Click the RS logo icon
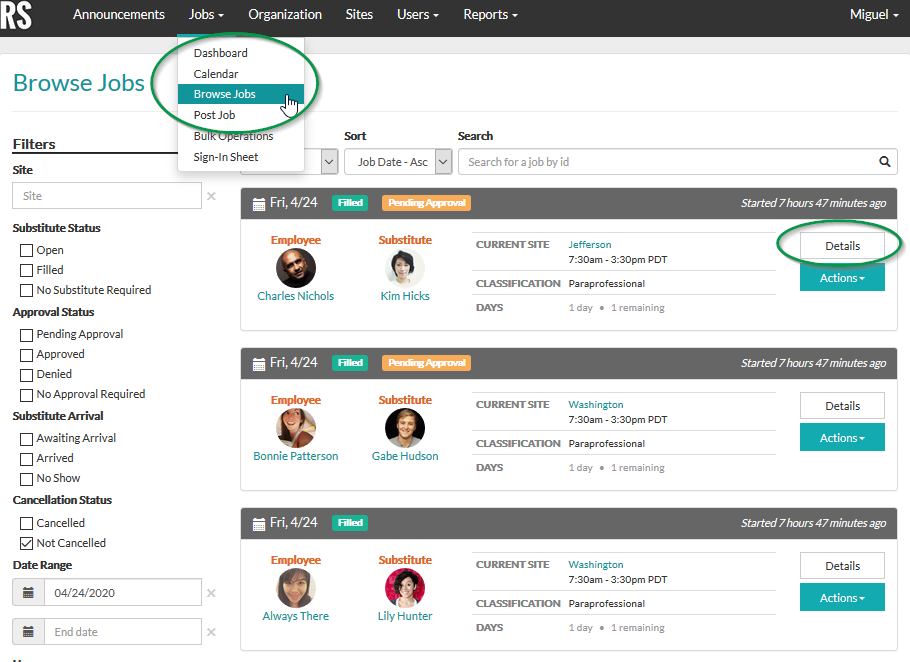Screen dimensions: 910x662 coord(18,17)
